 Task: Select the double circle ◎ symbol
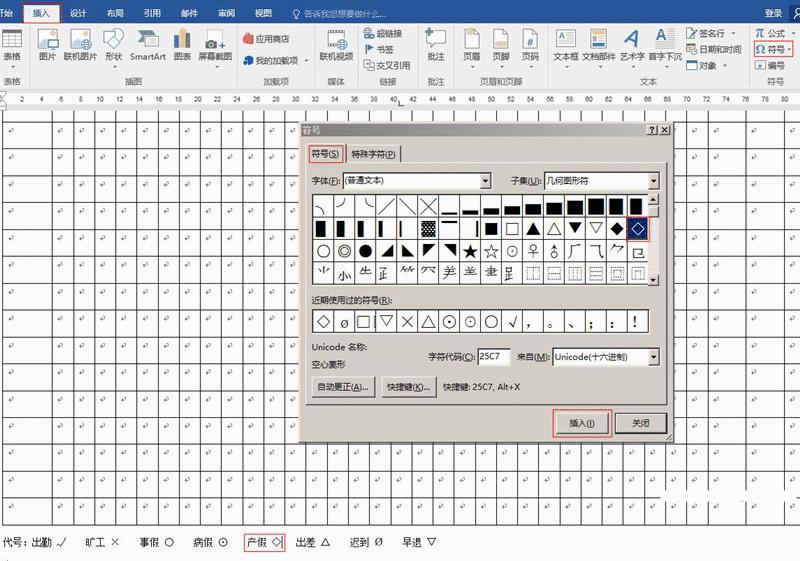(x=344, y=251)
